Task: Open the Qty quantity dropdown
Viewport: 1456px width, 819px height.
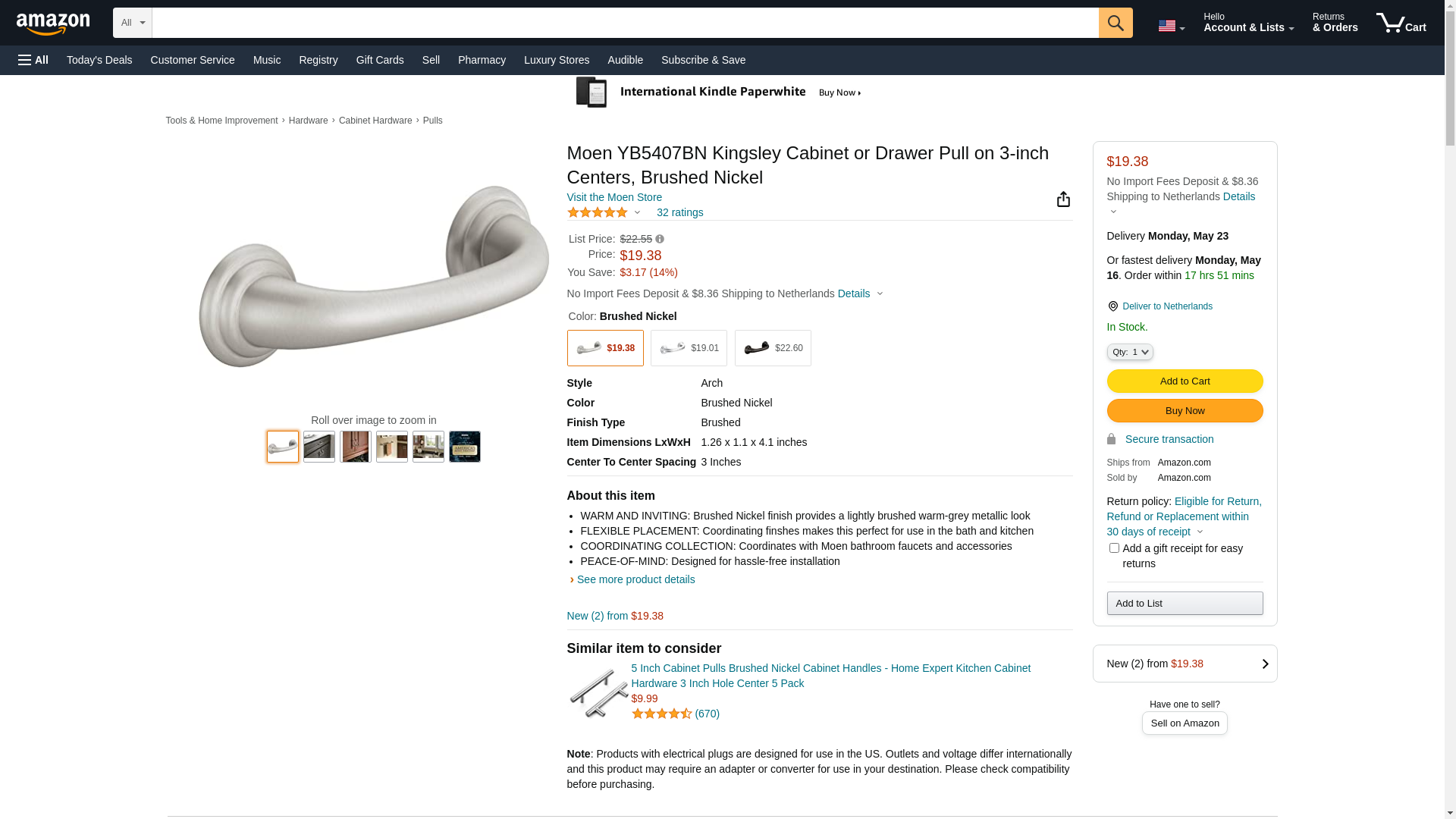Action: pyautogui.click(x=1130, y=352)
